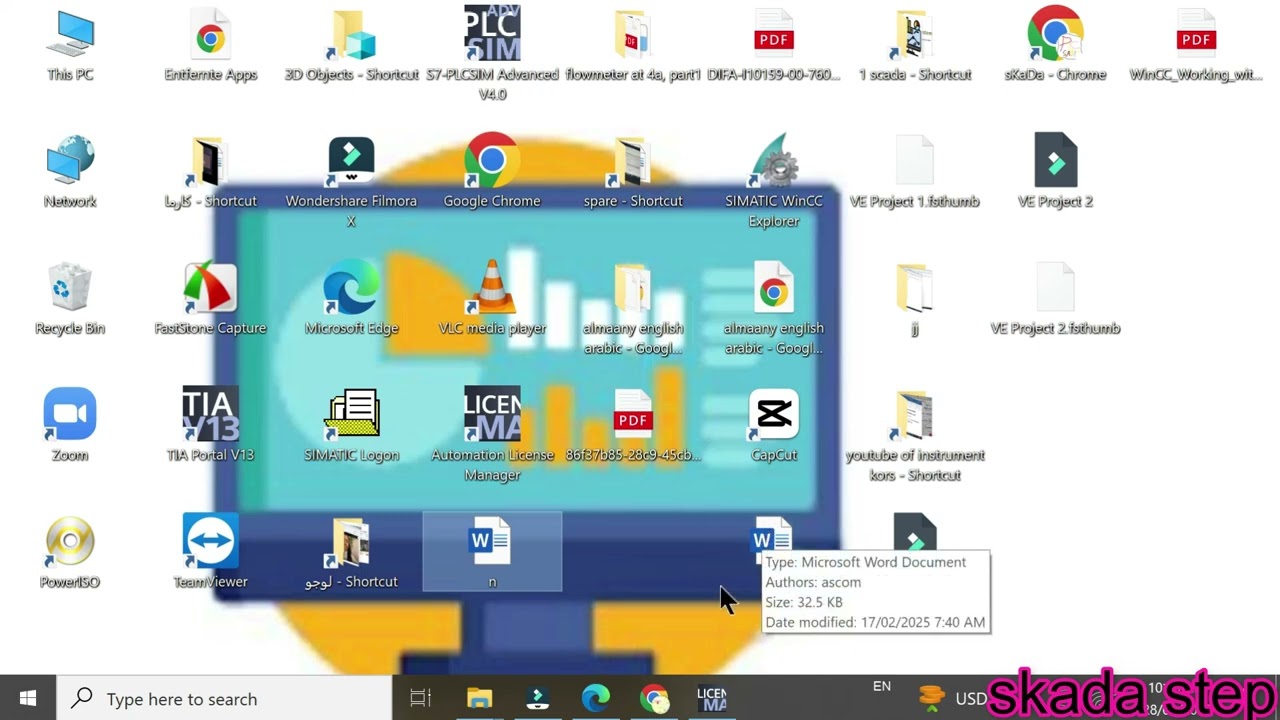The image size is (1280, 720).
Task: Launch TIA Portal V13
Action: click(x=210, y=426)
